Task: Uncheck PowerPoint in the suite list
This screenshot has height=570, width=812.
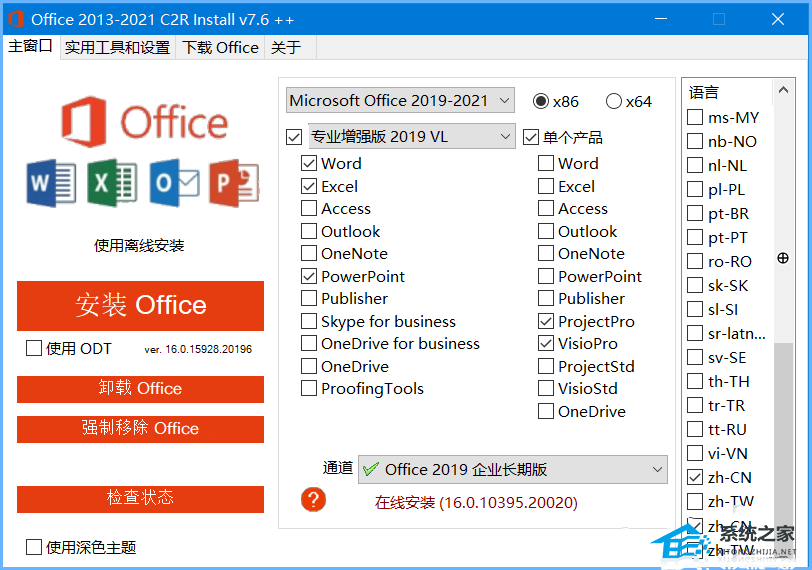Action: (309, 276)
